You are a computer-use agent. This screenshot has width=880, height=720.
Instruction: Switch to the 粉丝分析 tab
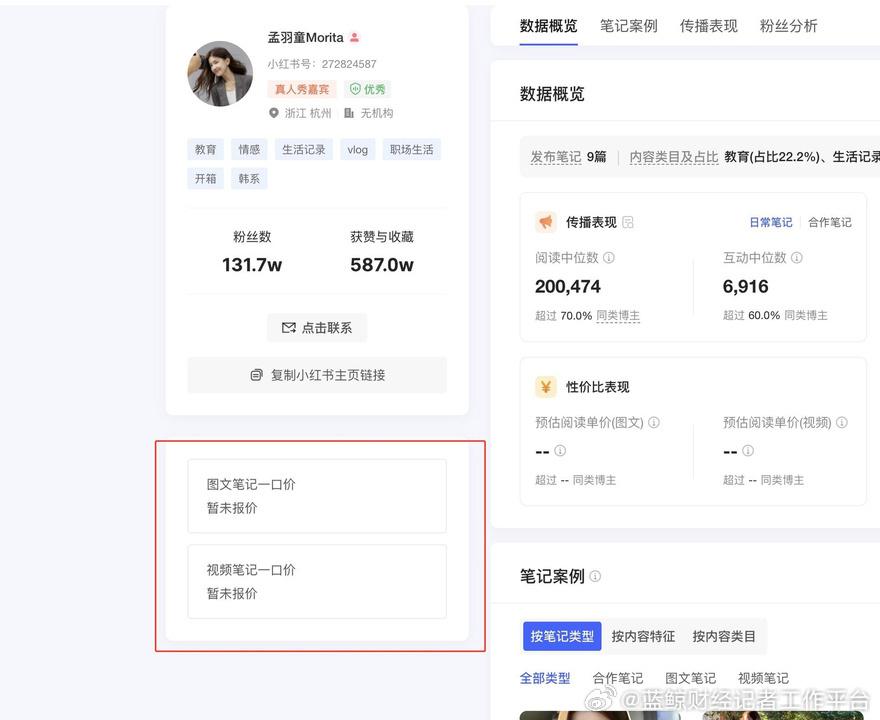tap(789, 26)
